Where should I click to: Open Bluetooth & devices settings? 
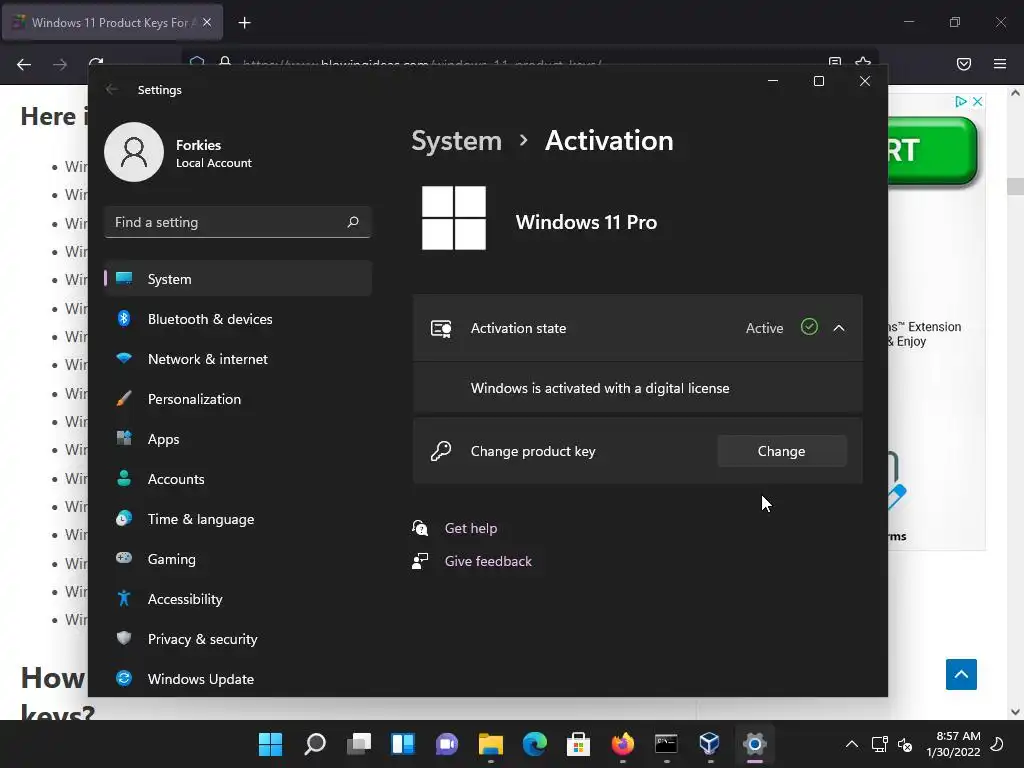(238, 319)
